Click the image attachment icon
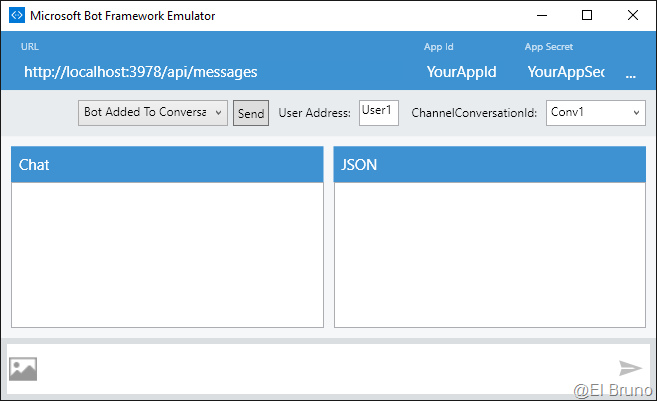 (23, 369)
